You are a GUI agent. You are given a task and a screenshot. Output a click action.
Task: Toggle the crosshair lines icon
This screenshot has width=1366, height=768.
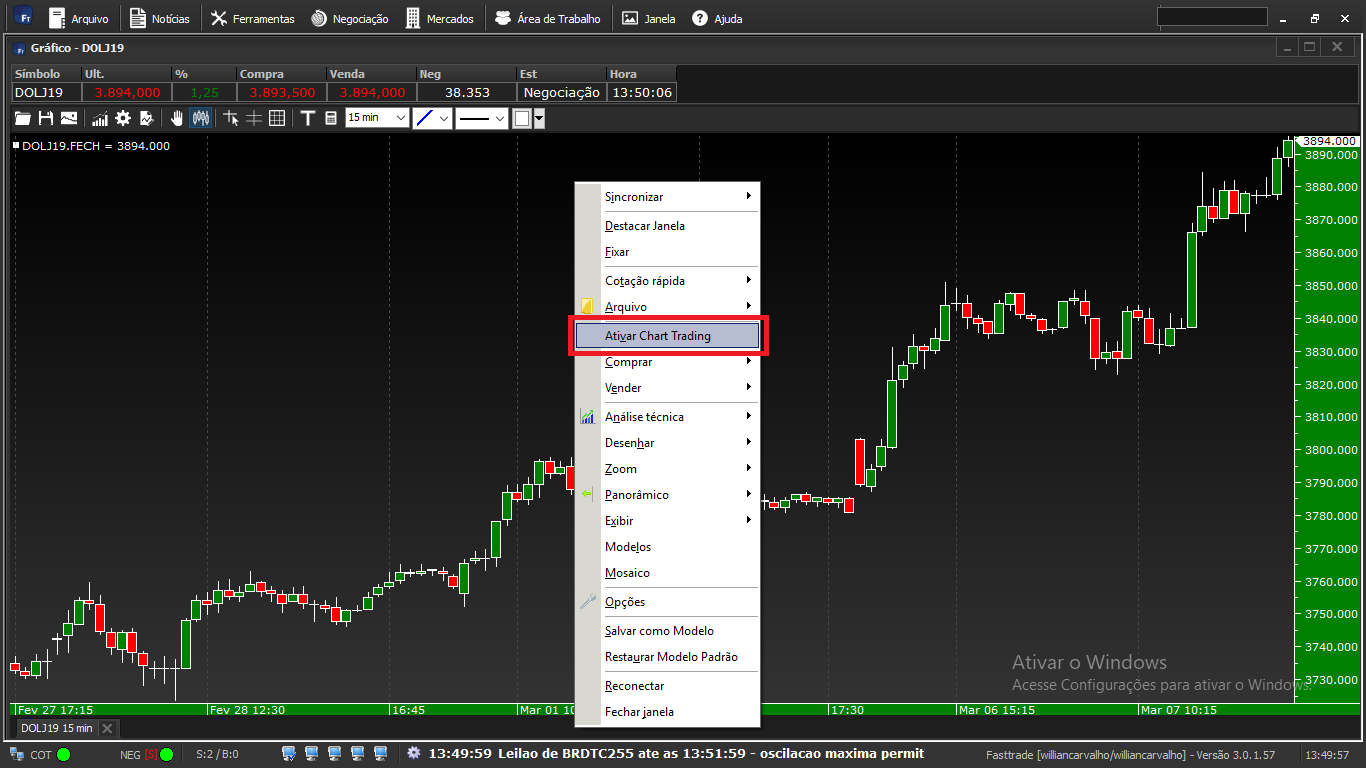254,118
